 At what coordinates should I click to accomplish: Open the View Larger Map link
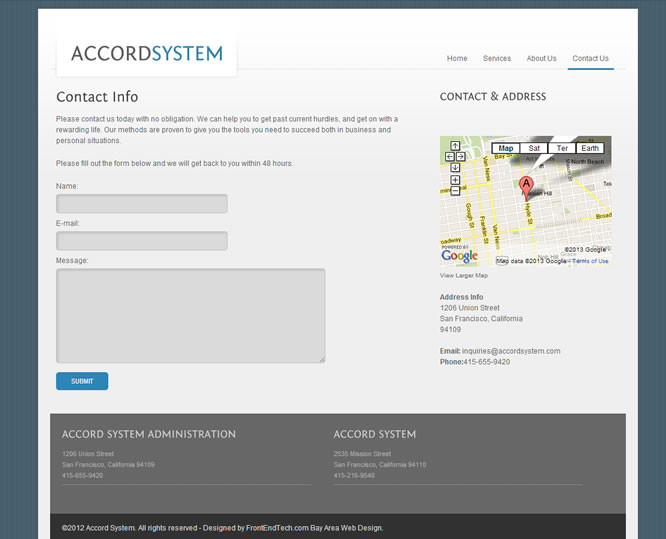464,275
